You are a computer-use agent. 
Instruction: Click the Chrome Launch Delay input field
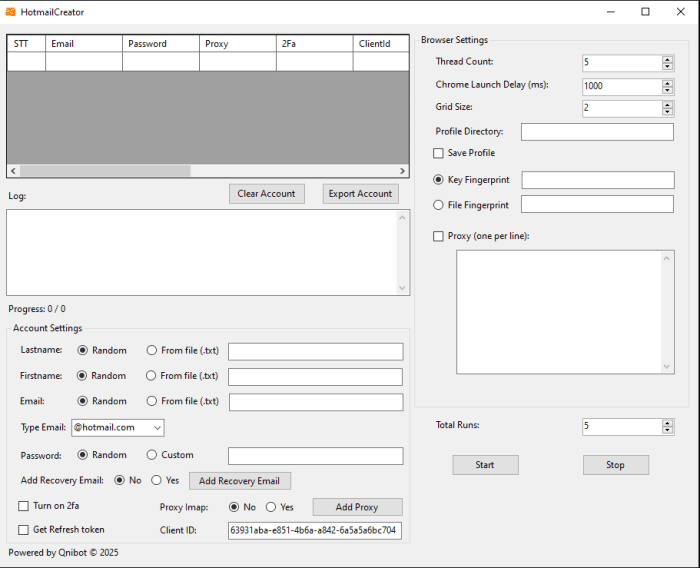622,87
